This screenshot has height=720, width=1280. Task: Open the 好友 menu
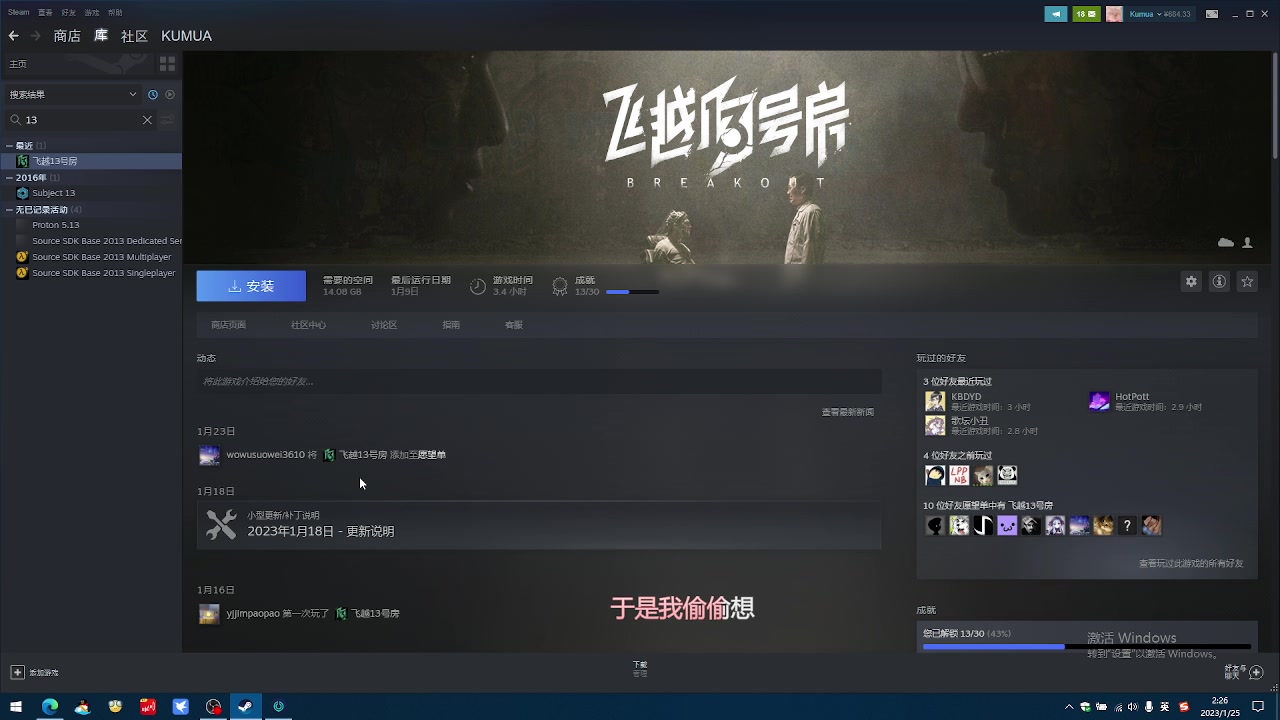click(68, 12)
